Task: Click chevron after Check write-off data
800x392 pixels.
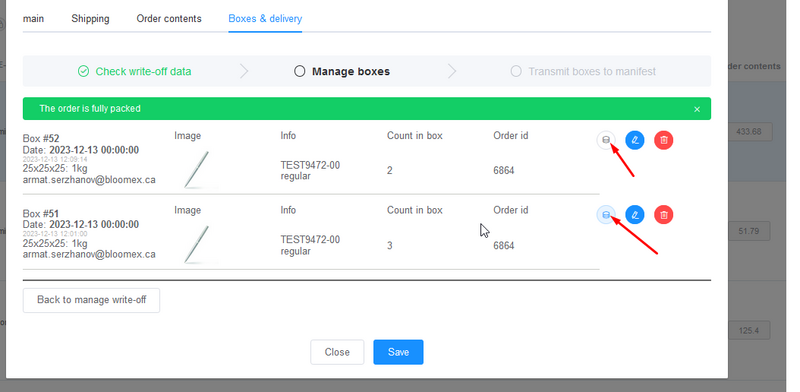Action: (244, 71)
